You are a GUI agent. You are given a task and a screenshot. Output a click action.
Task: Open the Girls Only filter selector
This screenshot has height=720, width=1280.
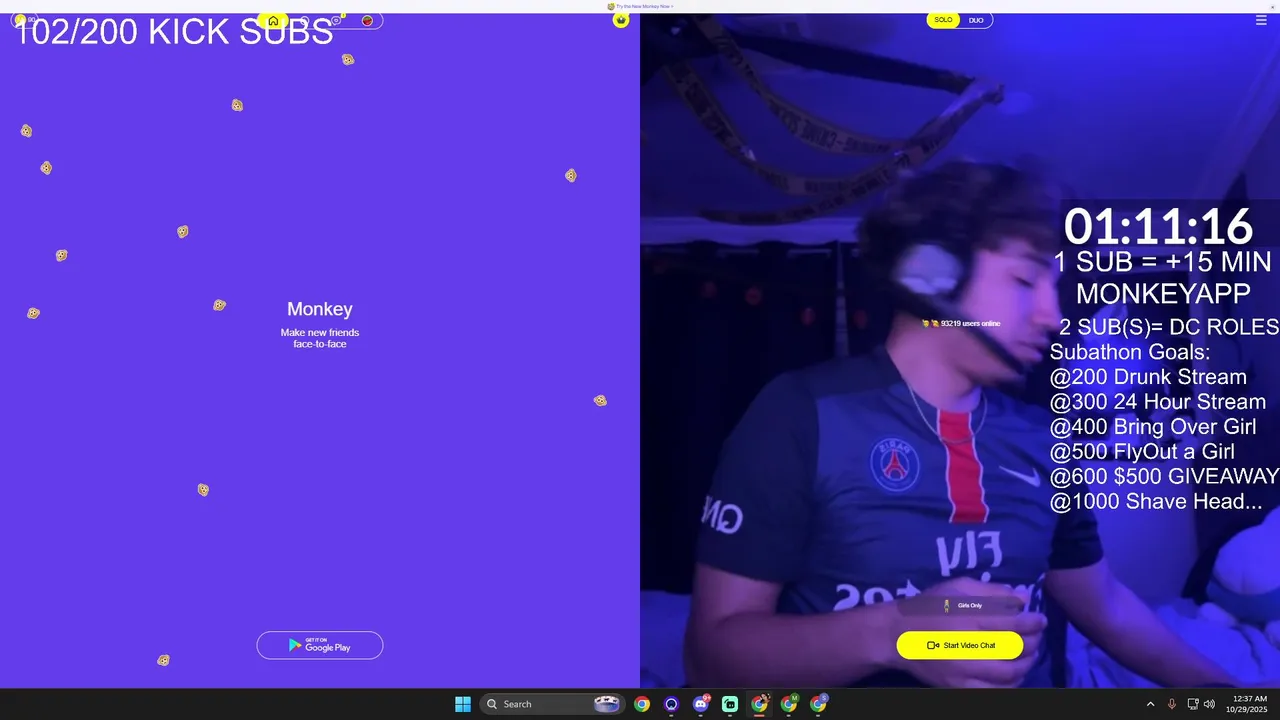click(x=960, y=605)
